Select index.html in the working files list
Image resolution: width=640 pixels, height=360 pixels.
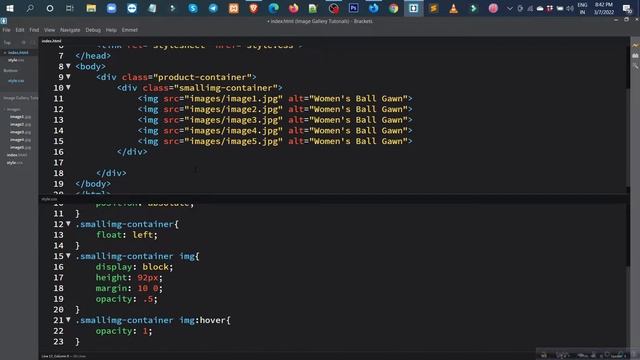18,53
